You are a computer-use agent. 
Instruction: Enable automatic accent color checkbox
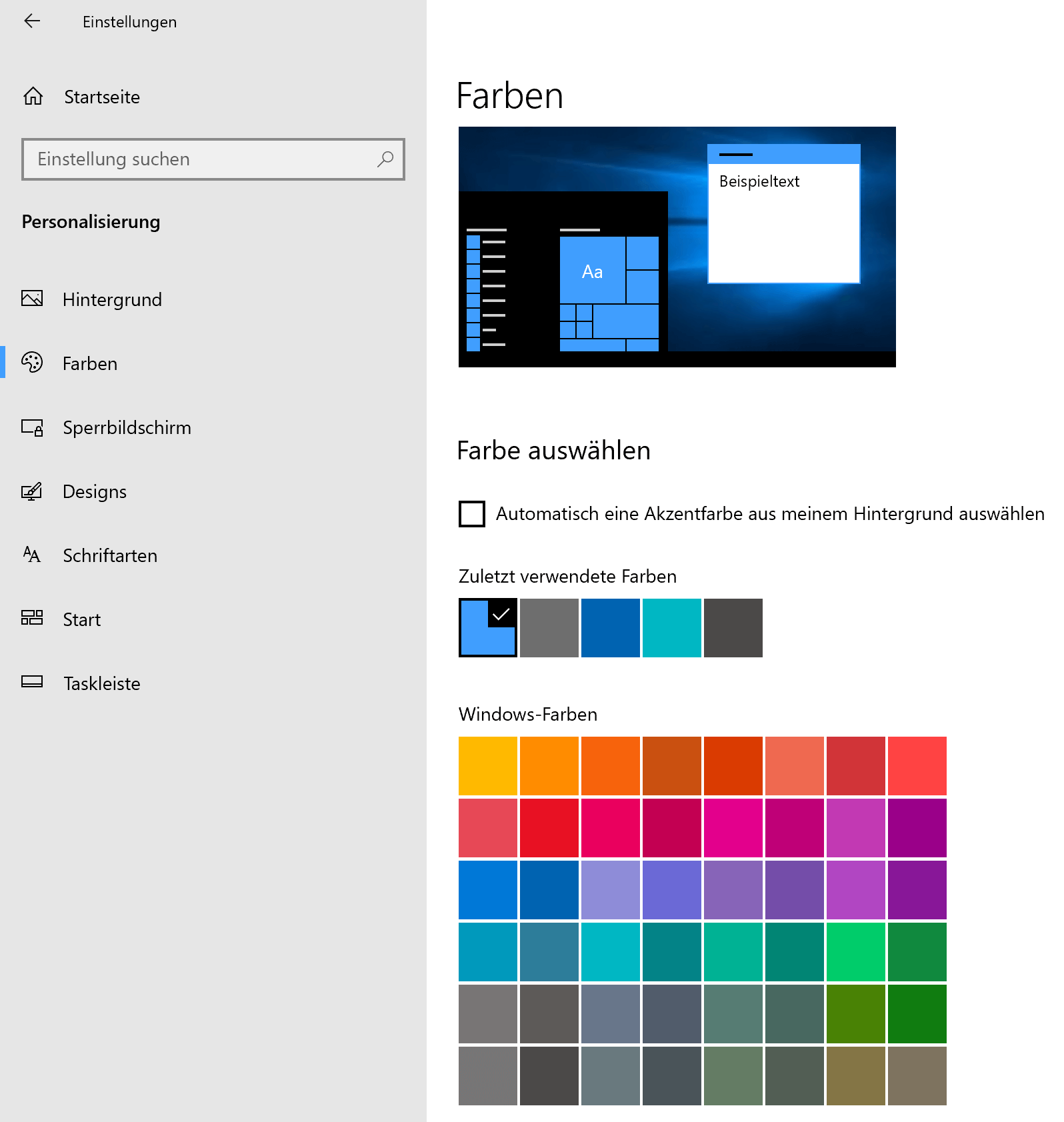472,514
